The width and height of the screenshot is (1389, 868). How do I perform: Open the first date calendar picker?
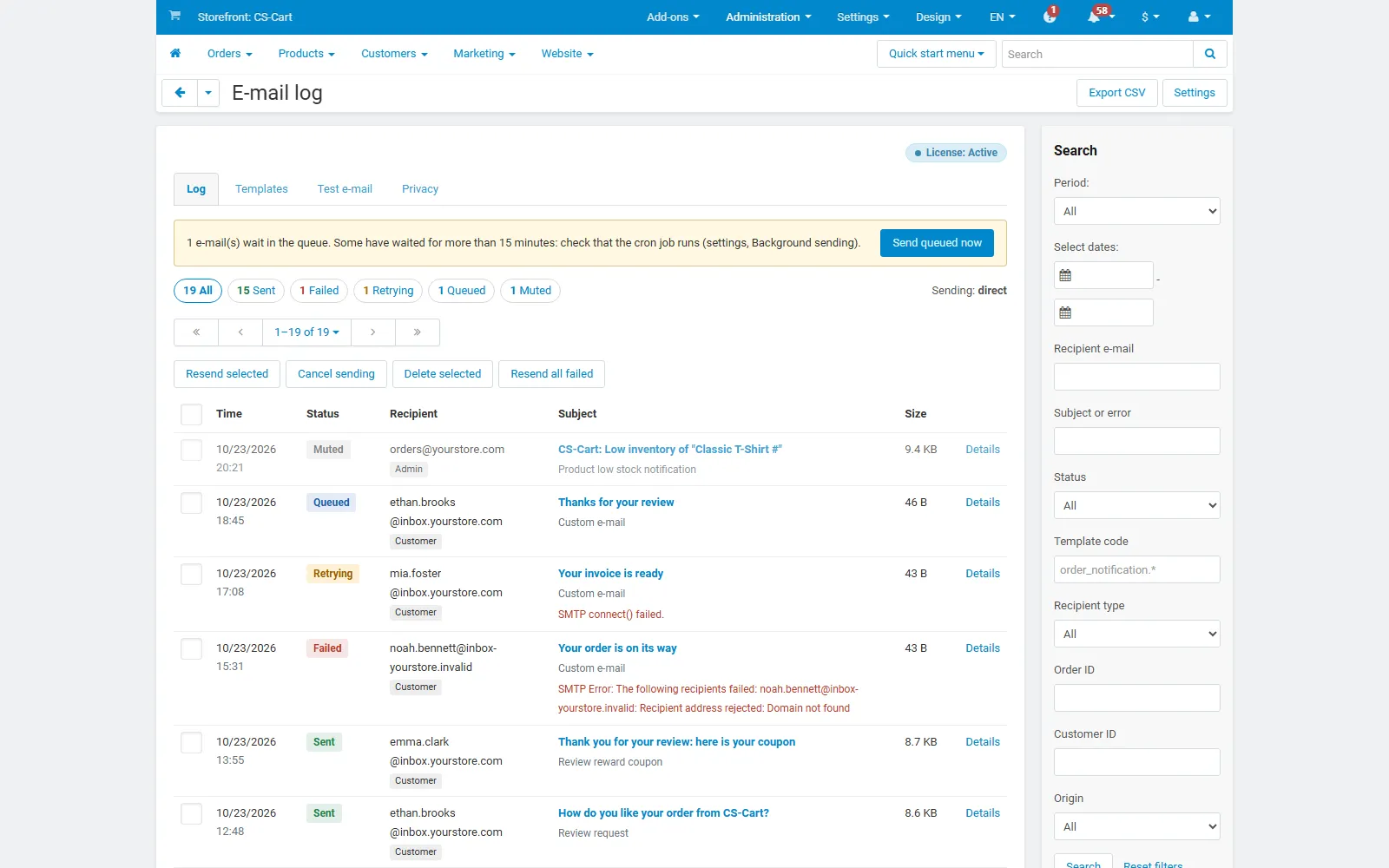[1065, 275]
